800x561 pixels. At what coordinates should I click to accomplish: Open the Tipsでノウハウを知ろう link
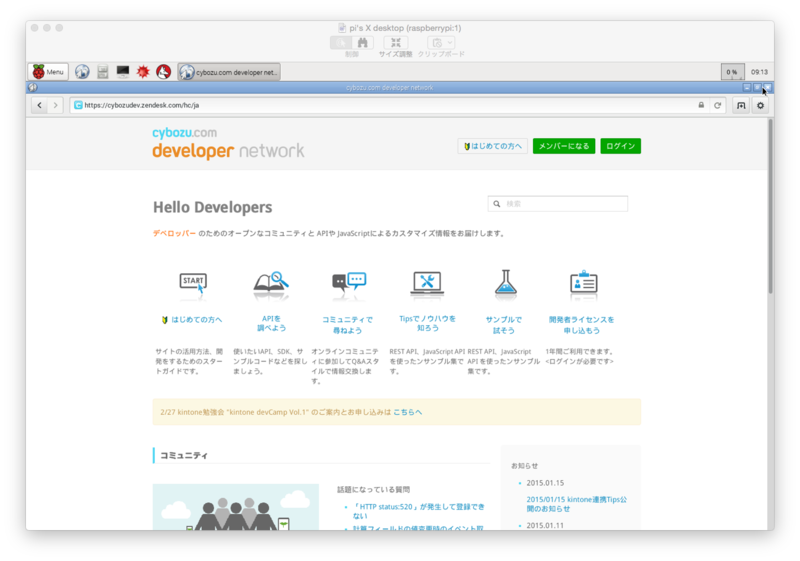coord(428,323)
